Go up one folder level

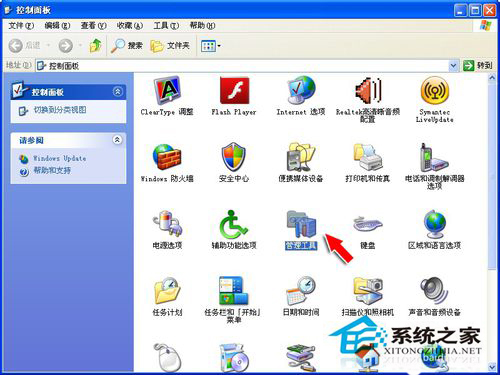coord(96,46)
